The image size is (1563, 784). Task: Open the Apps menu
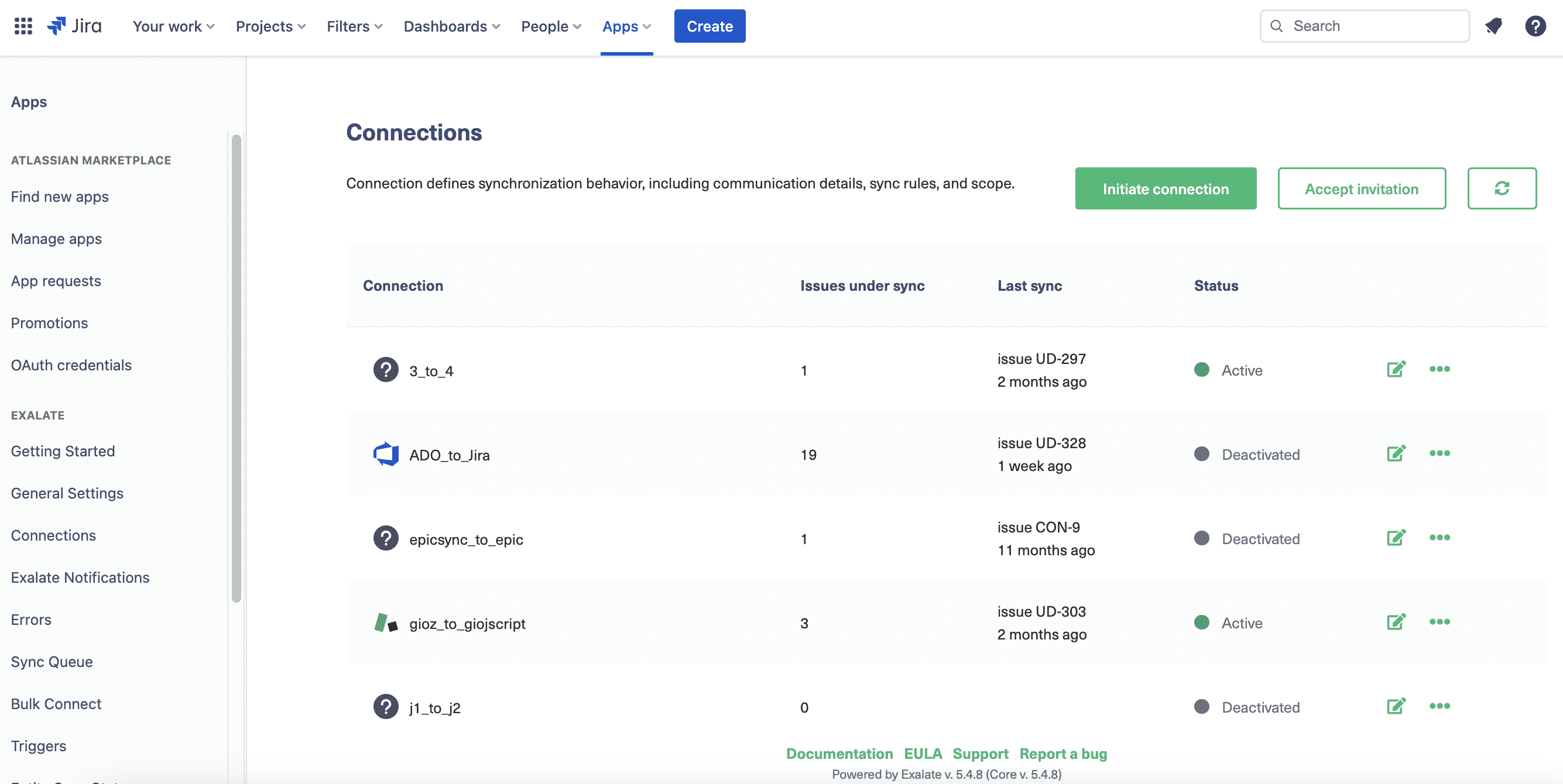coord(626,26)
